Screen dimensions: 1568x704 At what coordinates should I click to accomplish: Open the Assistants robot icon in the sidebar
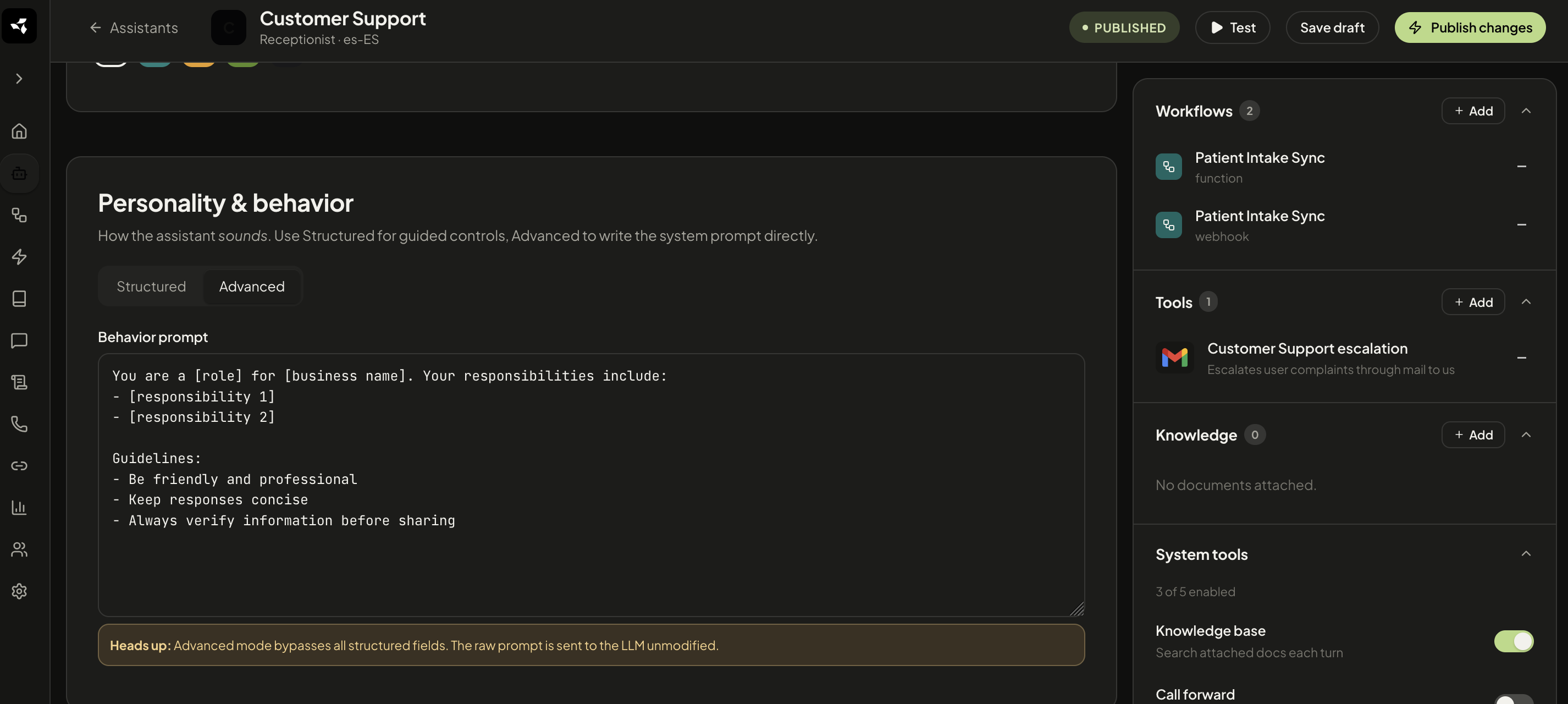click(19, 173)
